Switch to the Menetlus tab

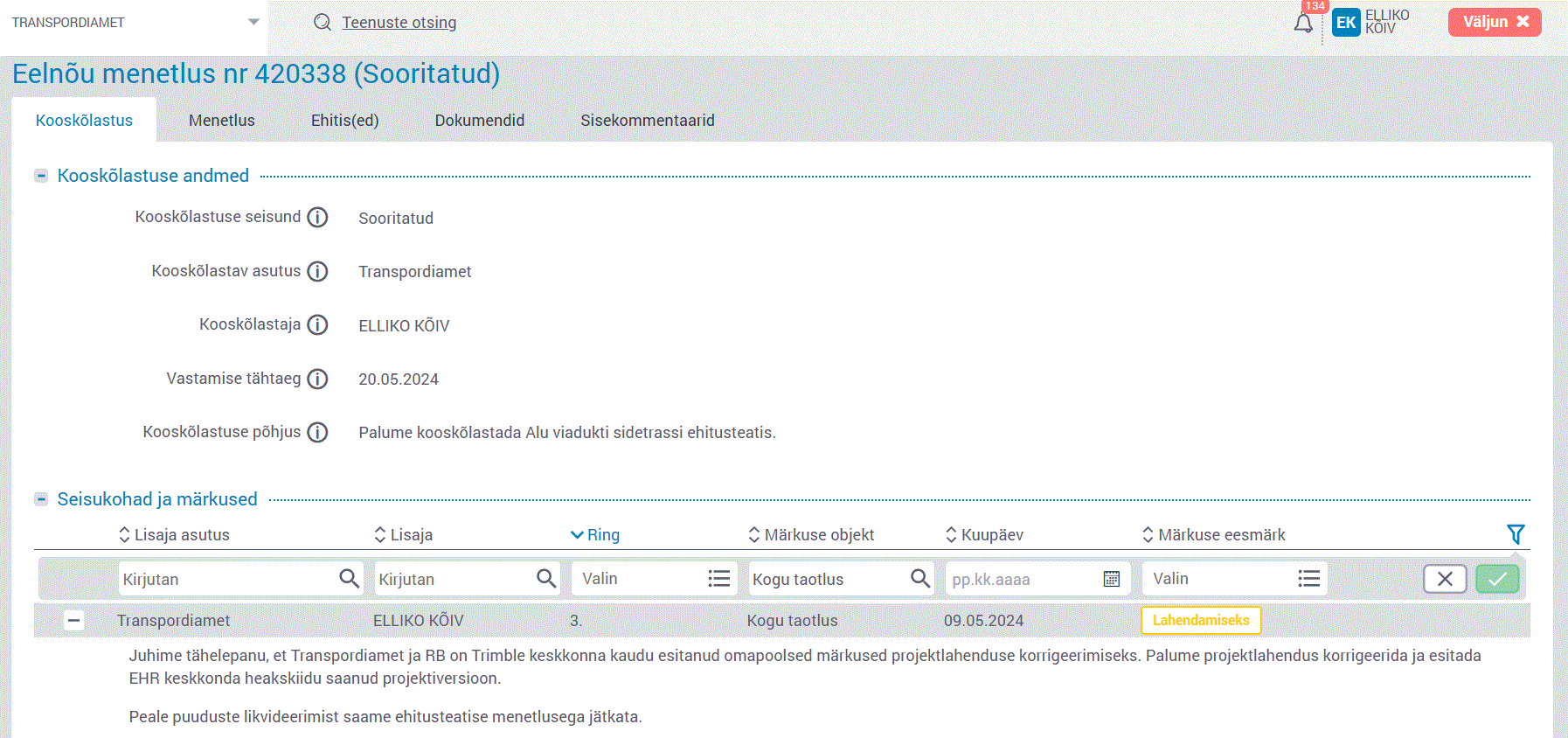click(x=222, y=121)
